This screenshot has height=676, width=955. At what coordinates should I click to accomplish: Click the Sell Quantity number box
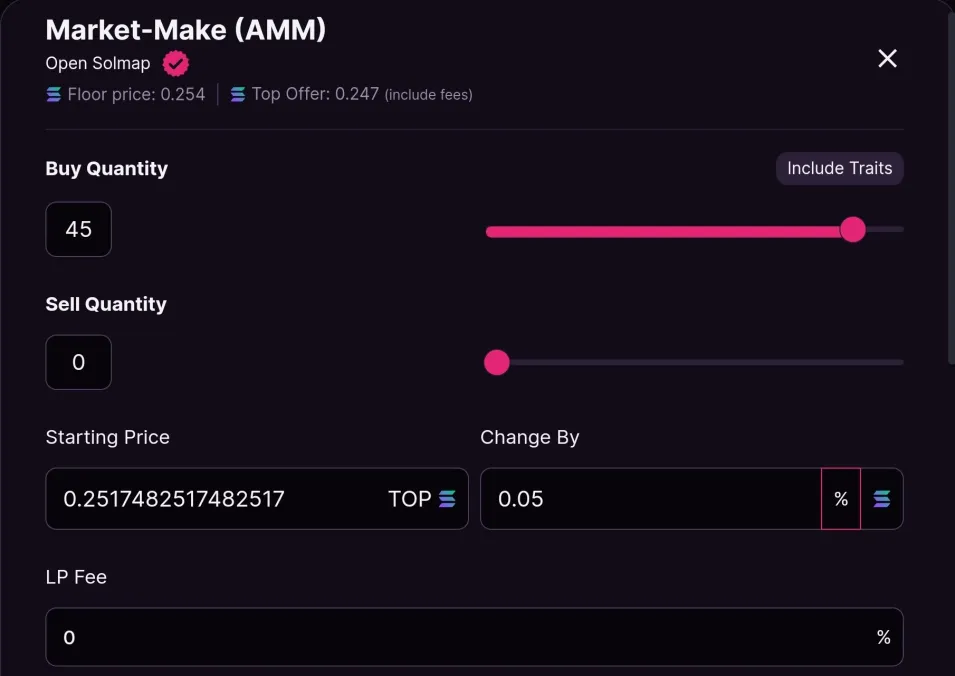point(78,362)
